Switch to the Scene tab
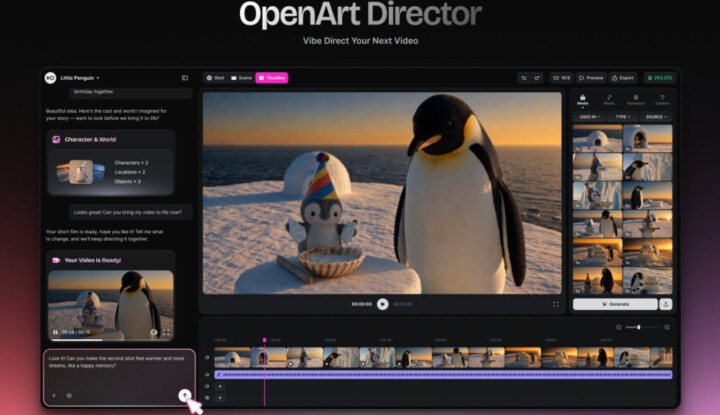Screen dimensions: 720x415 pyautogui.click(x=242, y=78)
